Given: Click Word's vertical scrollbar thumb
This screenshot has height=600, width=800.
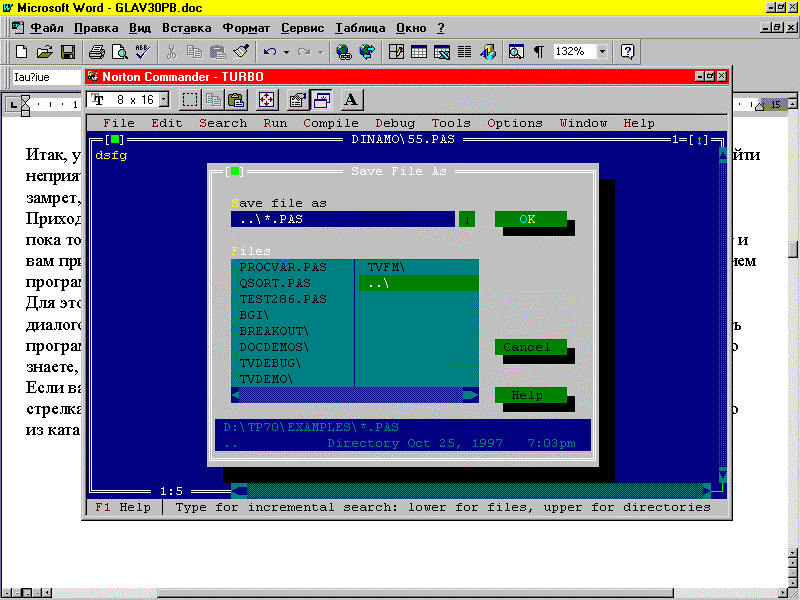Looking at the screenshot, I should coord(793,249).
